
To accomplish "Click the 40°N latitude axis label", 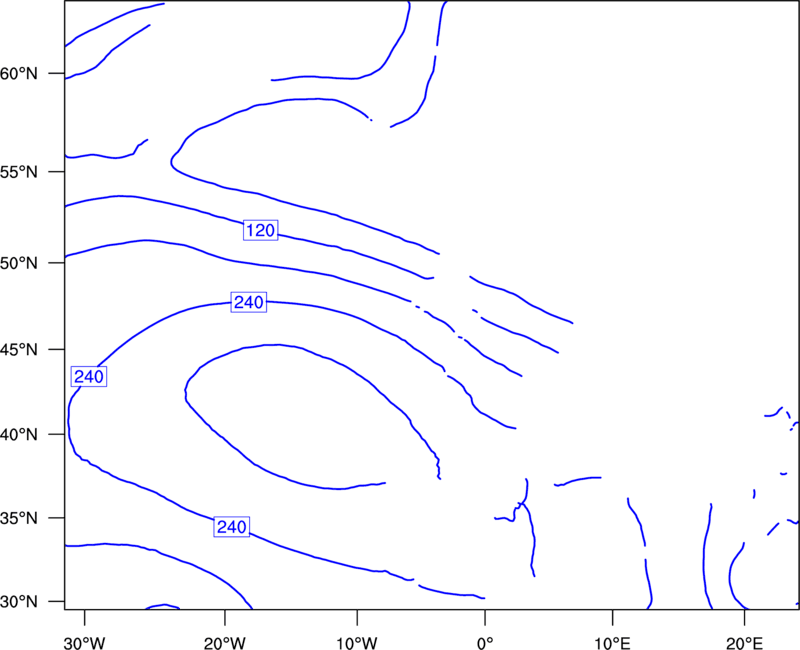I will pos(19,435).
